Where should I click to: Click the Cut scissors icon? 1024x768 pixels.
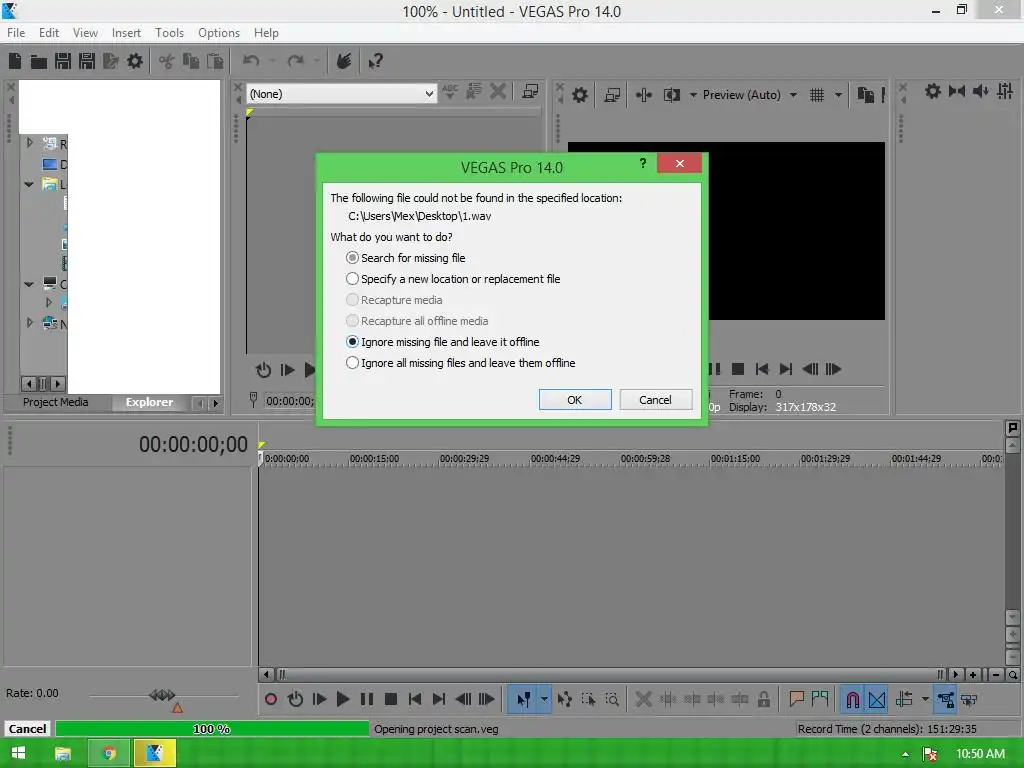pos(167,61)
